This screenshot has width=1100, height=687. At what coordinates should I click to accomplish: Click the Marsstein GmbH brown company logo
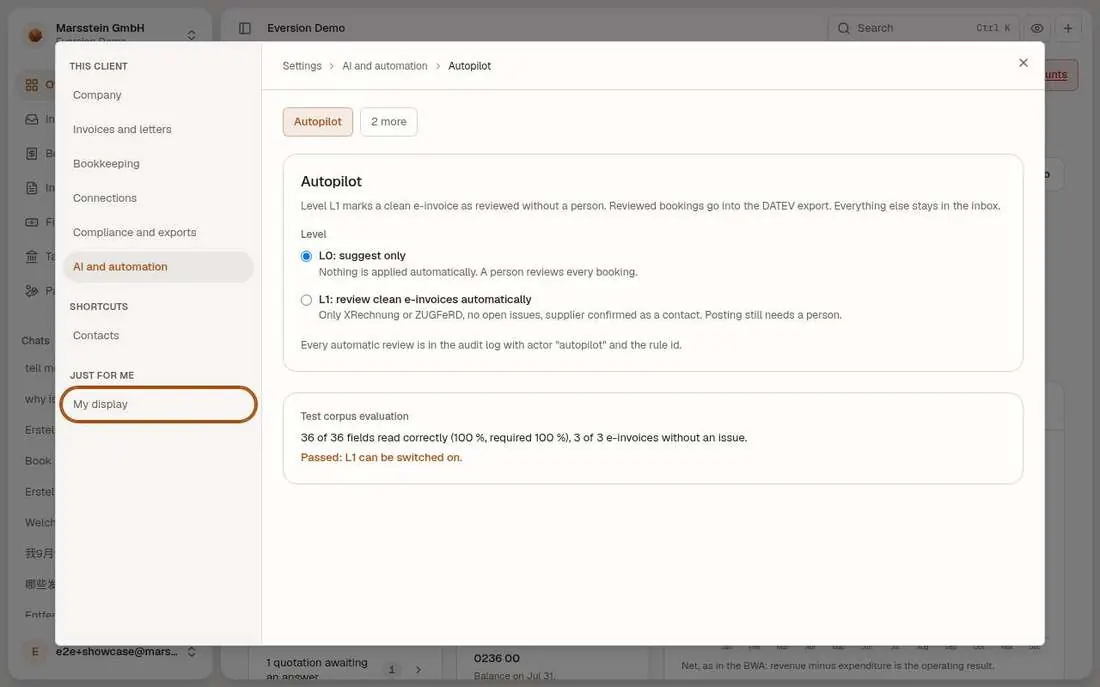pyautogui.click(x=35, y=34)
